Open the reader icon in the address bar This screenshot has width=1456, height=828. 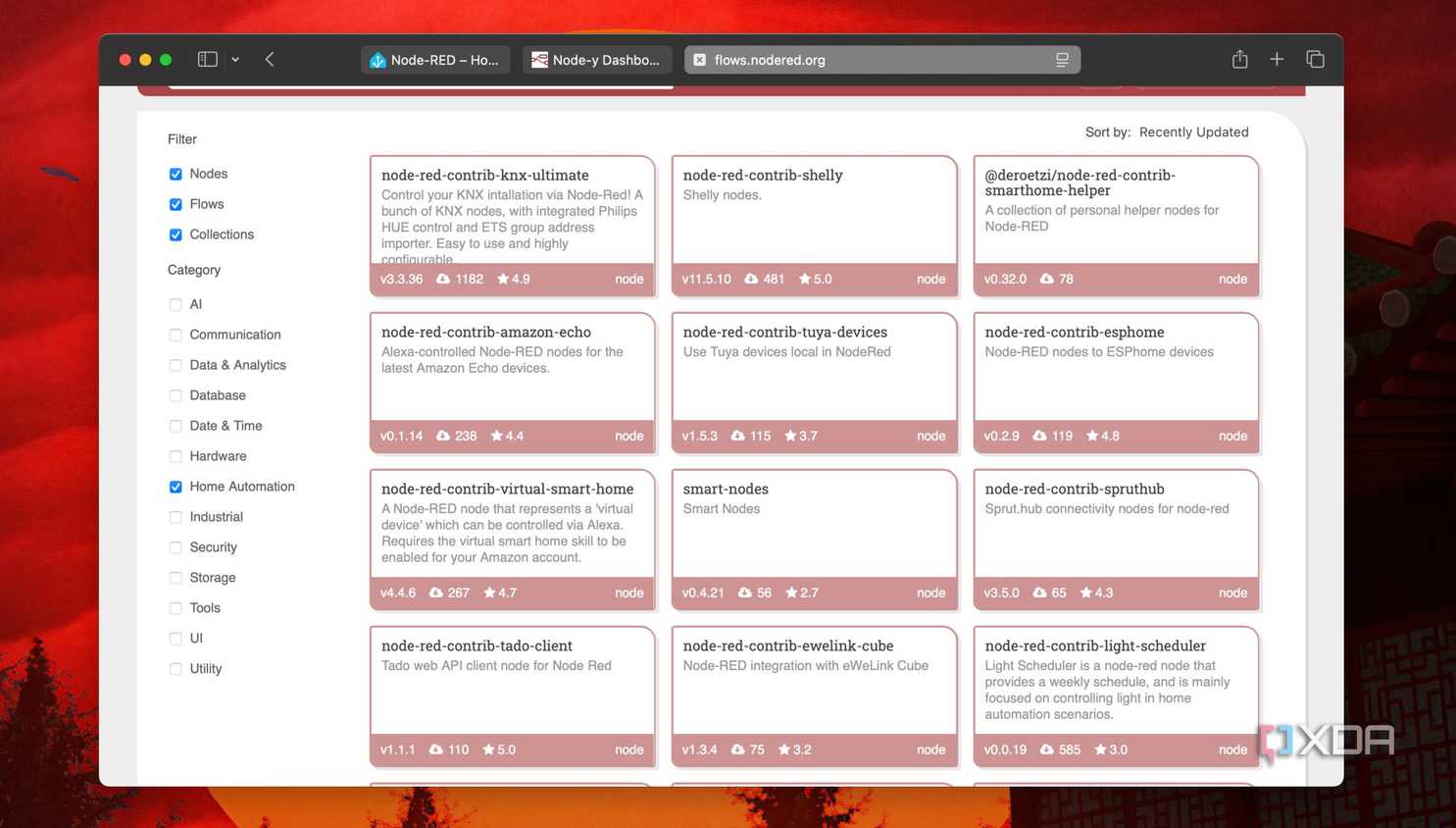1062,60
